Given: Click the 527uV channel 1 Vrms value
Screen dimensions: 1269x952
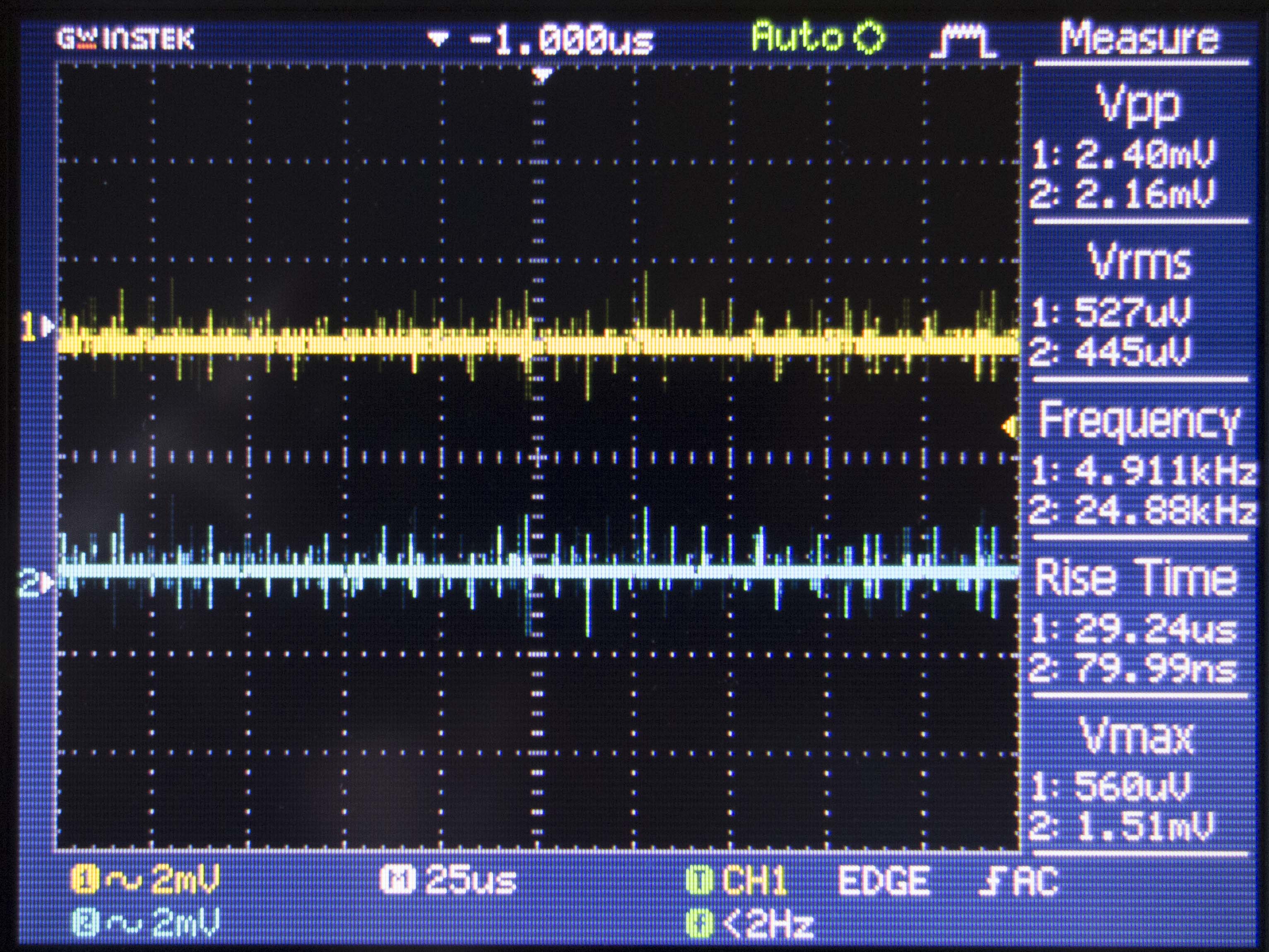Looking at the screenshot, I should click(1133, 313).
